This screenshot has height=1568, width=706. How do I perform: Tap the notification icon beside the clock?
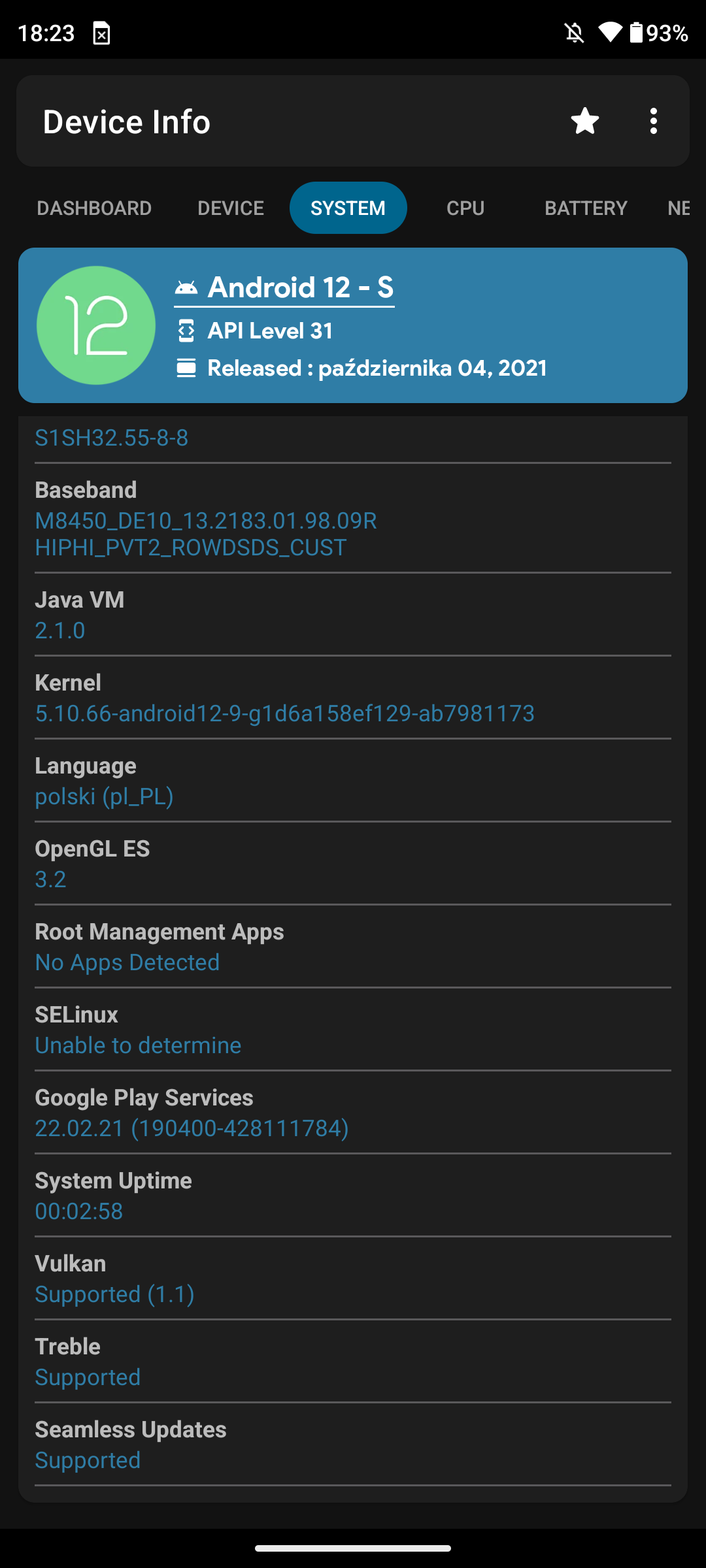tap(101, 33)
